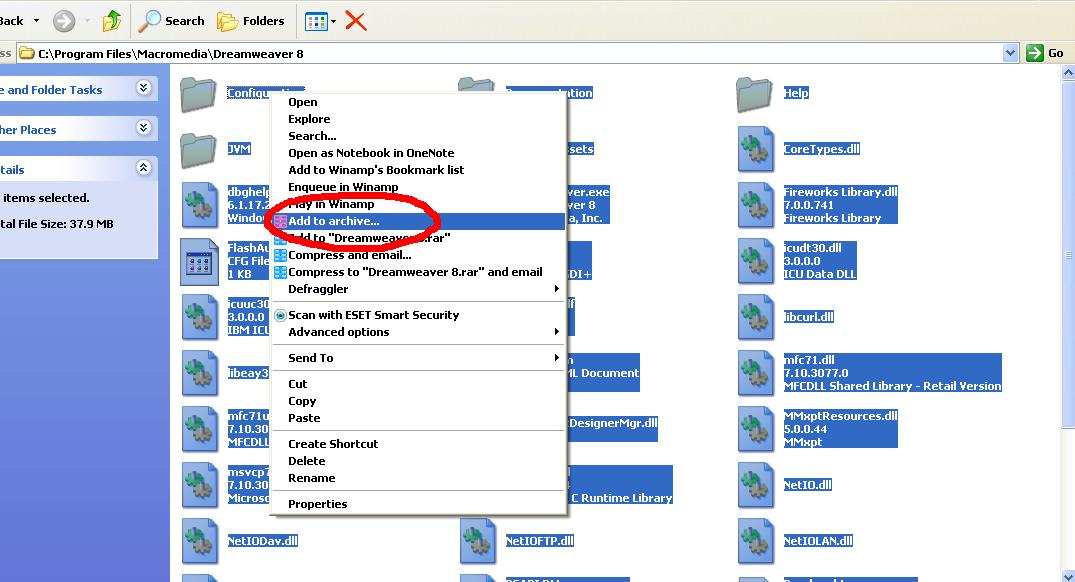The width and height of the screenshot is (1075, 582).
Task: Select the NetIO.dll file icon
Action: pyautogui.click(x=756, y=485)
